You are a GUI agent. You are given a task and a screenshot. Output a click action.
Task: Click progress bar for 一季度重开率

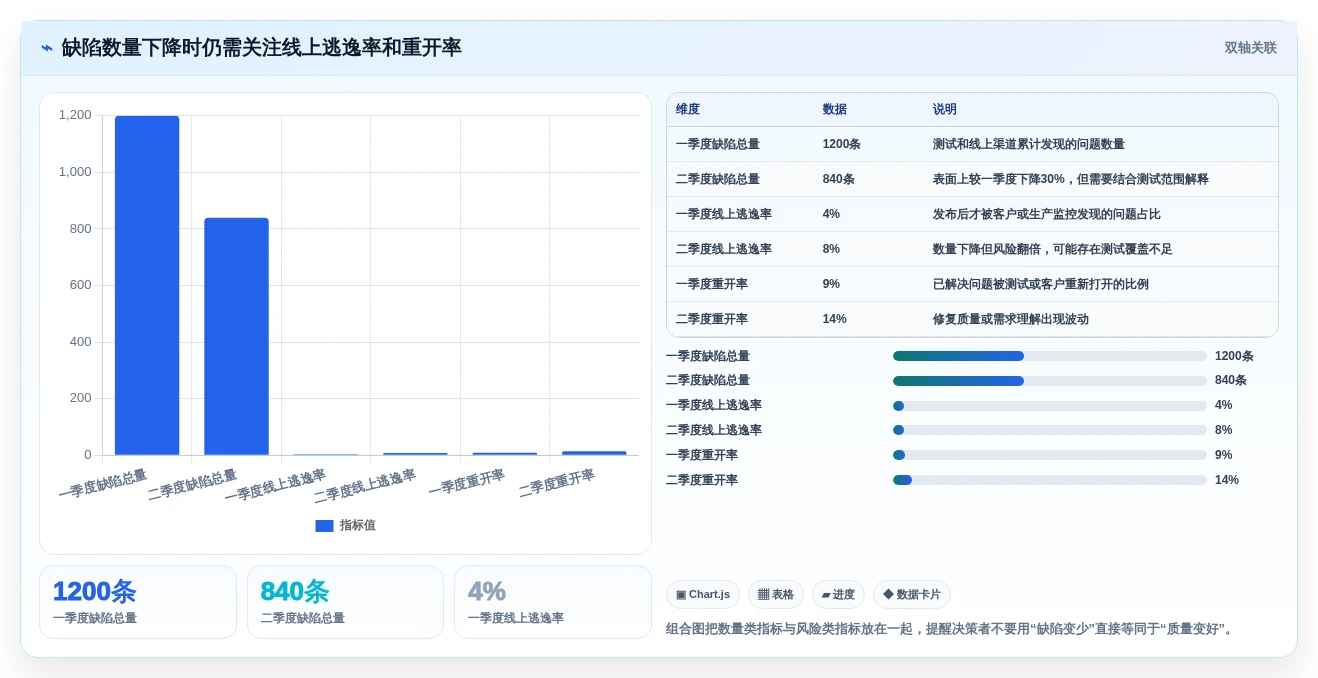pos(1050,455)
